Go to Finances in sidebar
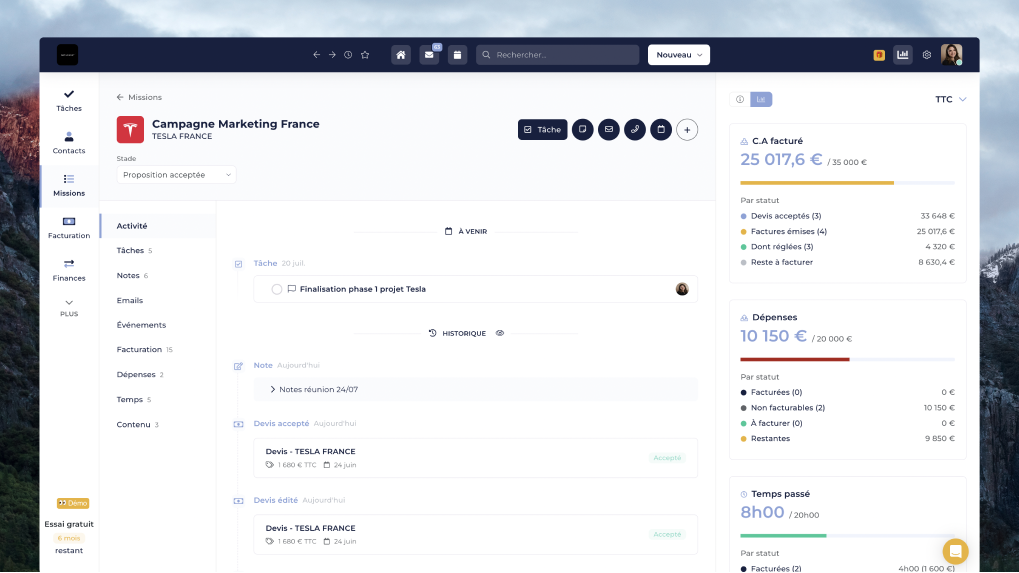 pos(69,270)
